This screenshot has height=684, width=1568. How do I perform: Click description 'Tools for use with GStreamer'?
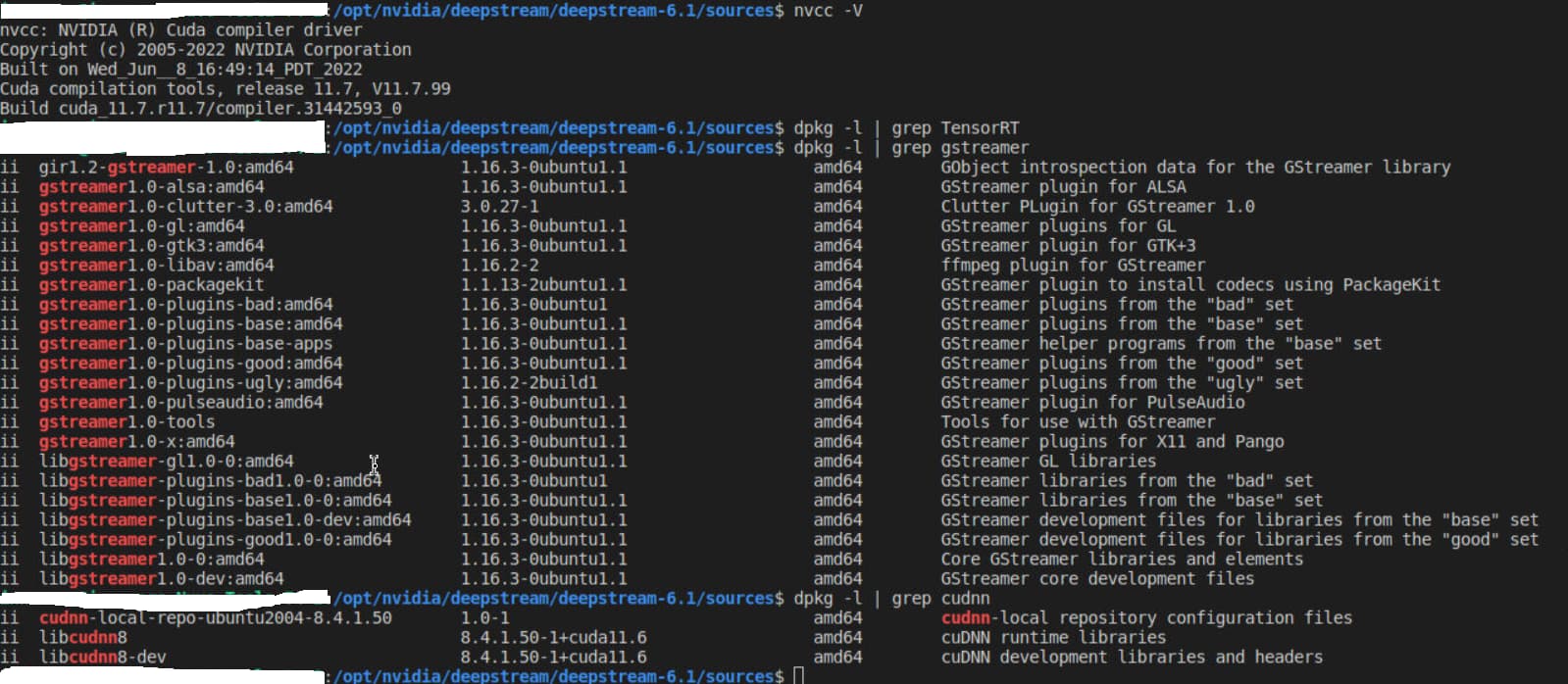click(x=1078, y=422)
